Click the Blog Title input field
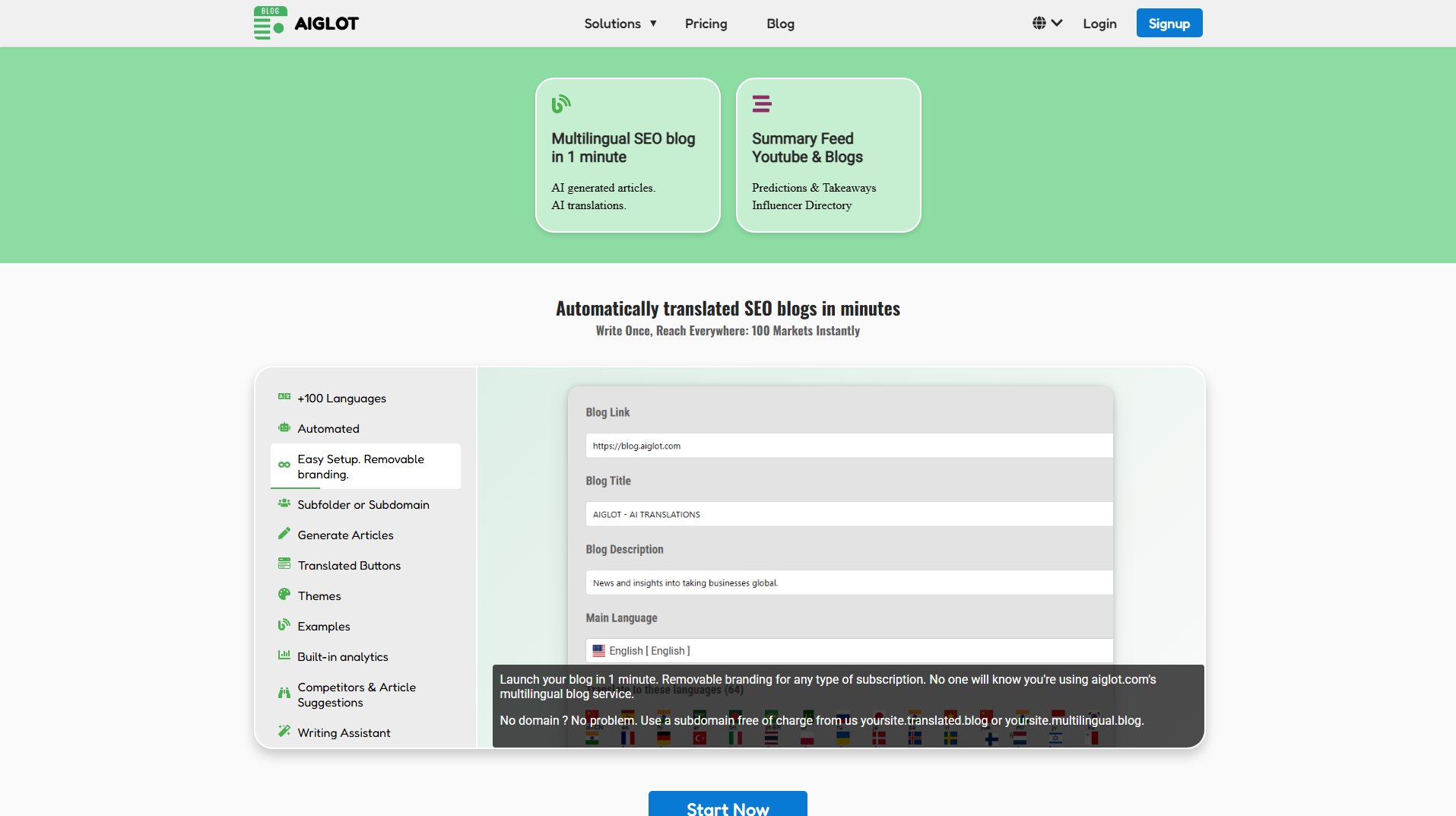Image resolution: width=1456 pixels, height=816 pixels. click(849, 514)
